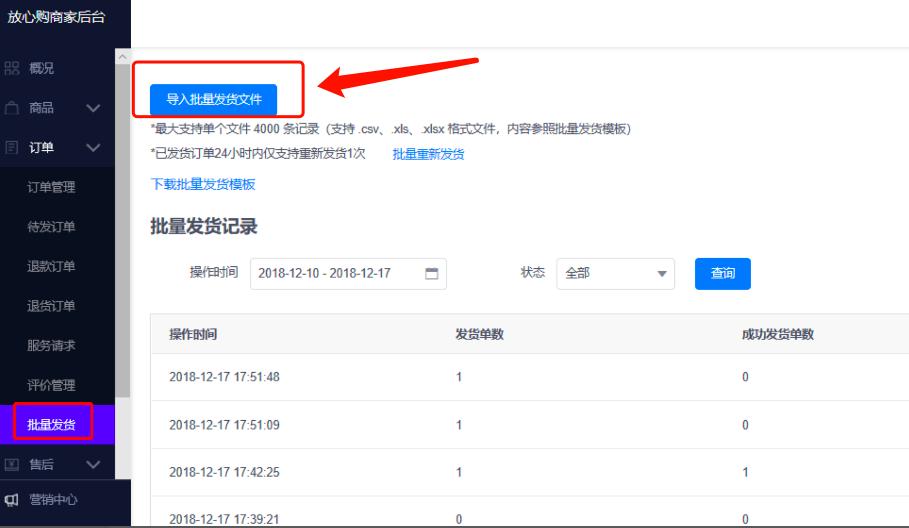Click the 订单 document icon

tap(12, 147)
